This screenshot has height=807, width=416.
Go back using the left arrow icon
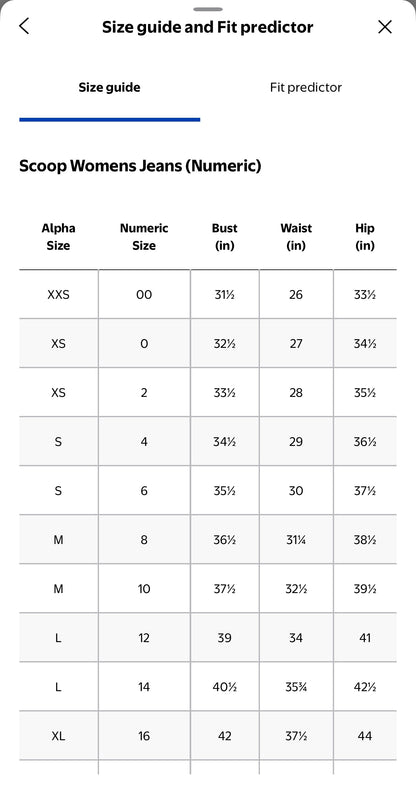(x=24, y=26)
